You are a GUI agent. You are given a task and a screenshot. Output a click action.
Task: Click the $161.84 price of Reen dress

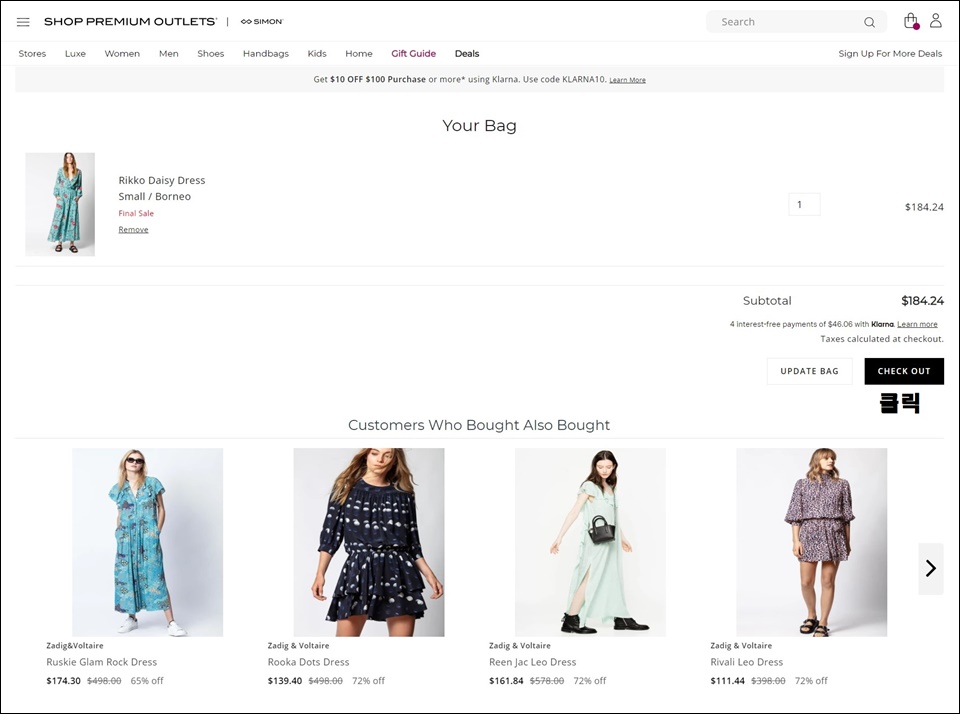coord(506,681)
